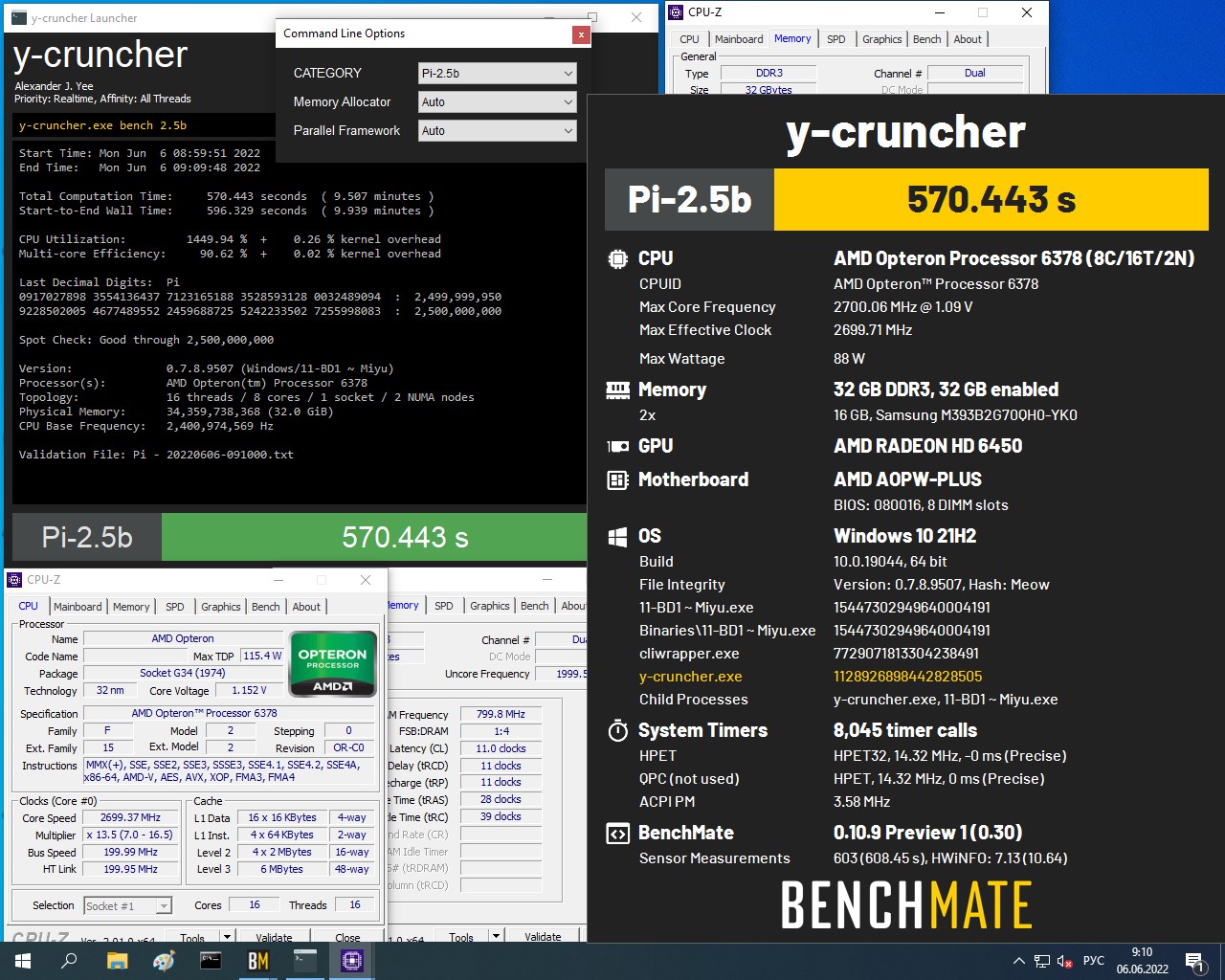Open the Memory Allocator dropdown
The width and height of the screenshot is (1225, 980).
point(498,101)
